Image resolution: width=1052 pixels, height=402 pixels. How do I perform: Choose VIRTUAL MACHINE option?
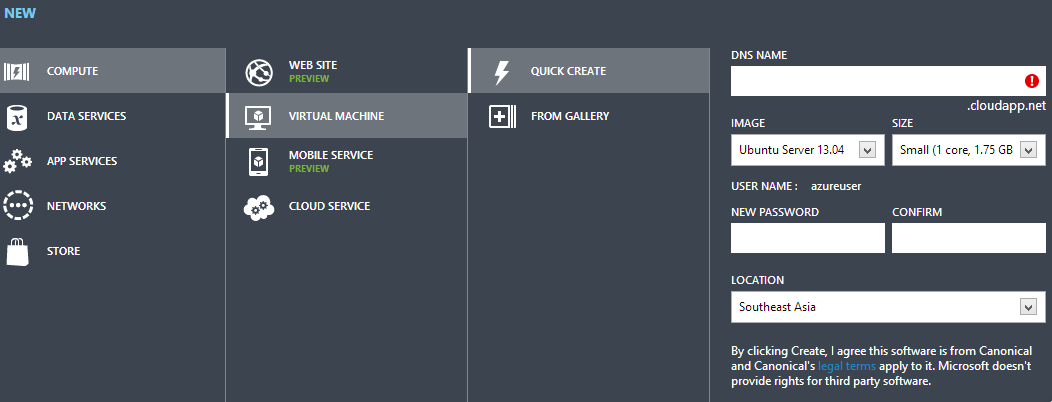(x=347, y=115)
